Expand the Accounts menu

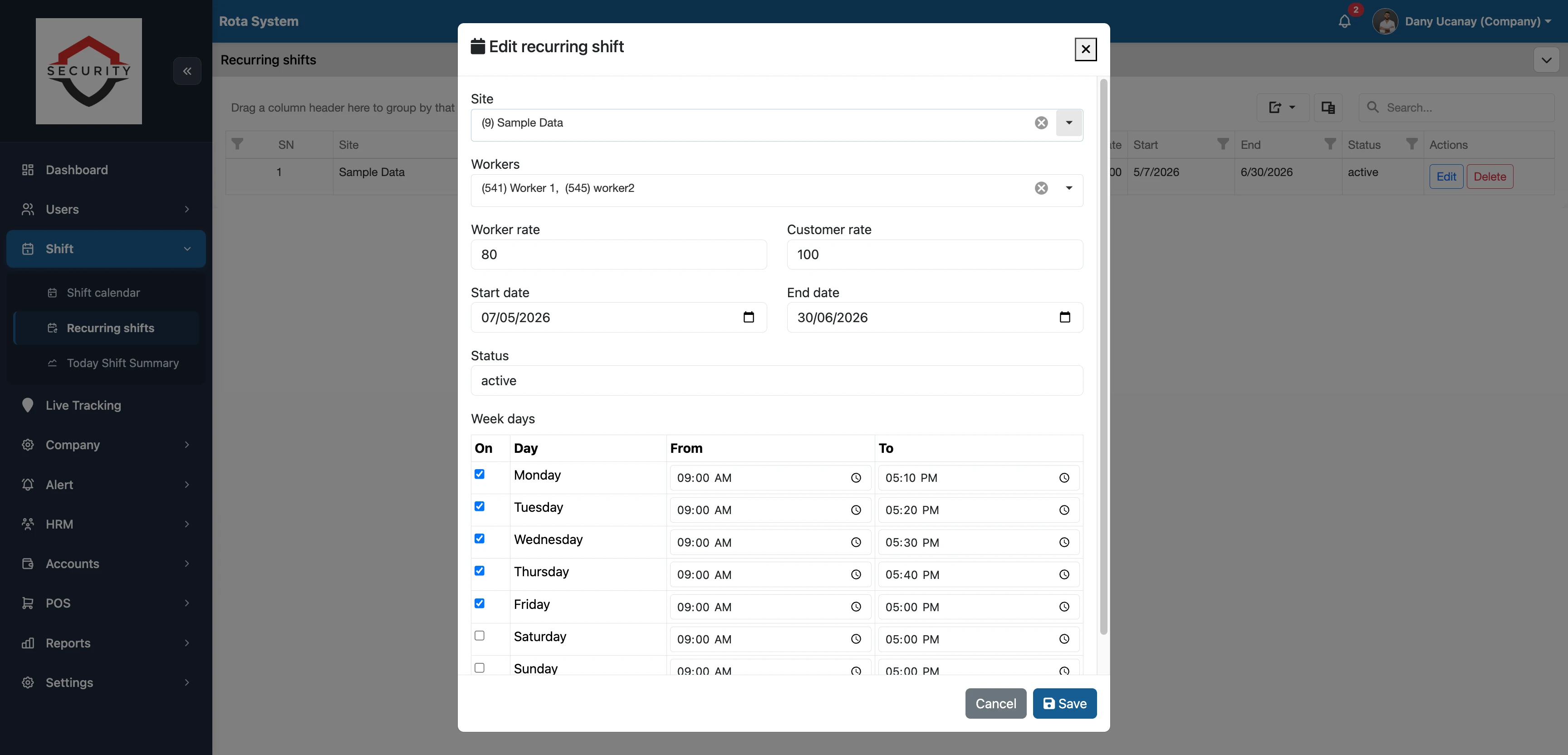[x=106, y=564]
